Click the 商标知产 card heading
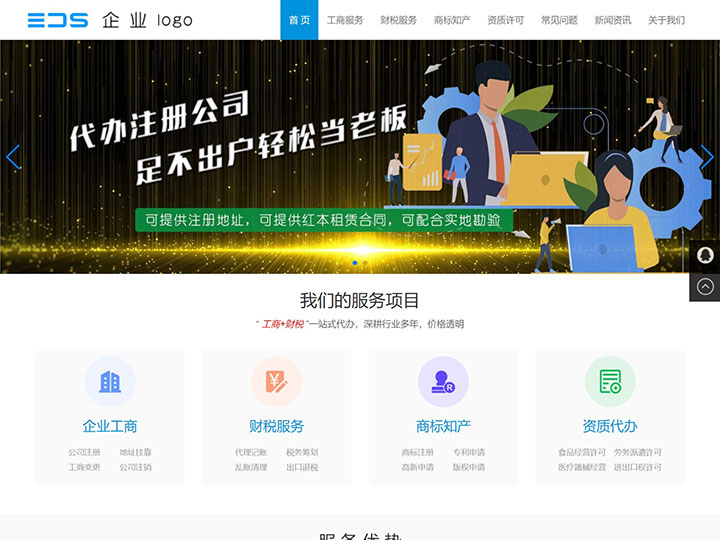This screenshot has width=720, height=540. coord(443,426)
